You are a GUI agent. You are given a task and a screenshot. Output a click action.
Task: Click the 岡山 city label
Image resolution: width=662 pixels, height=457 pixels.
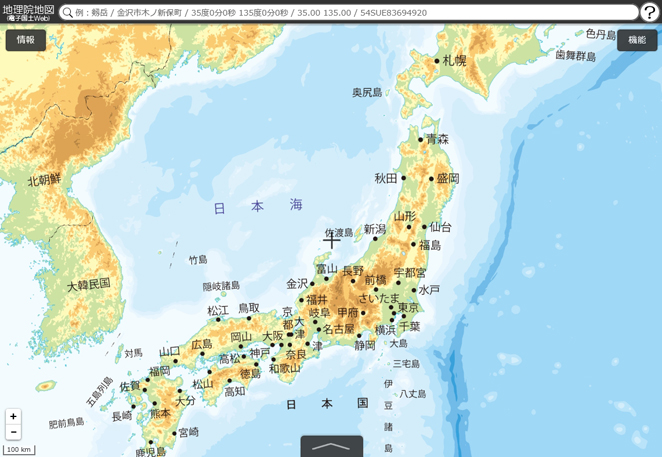coord(241,337)
